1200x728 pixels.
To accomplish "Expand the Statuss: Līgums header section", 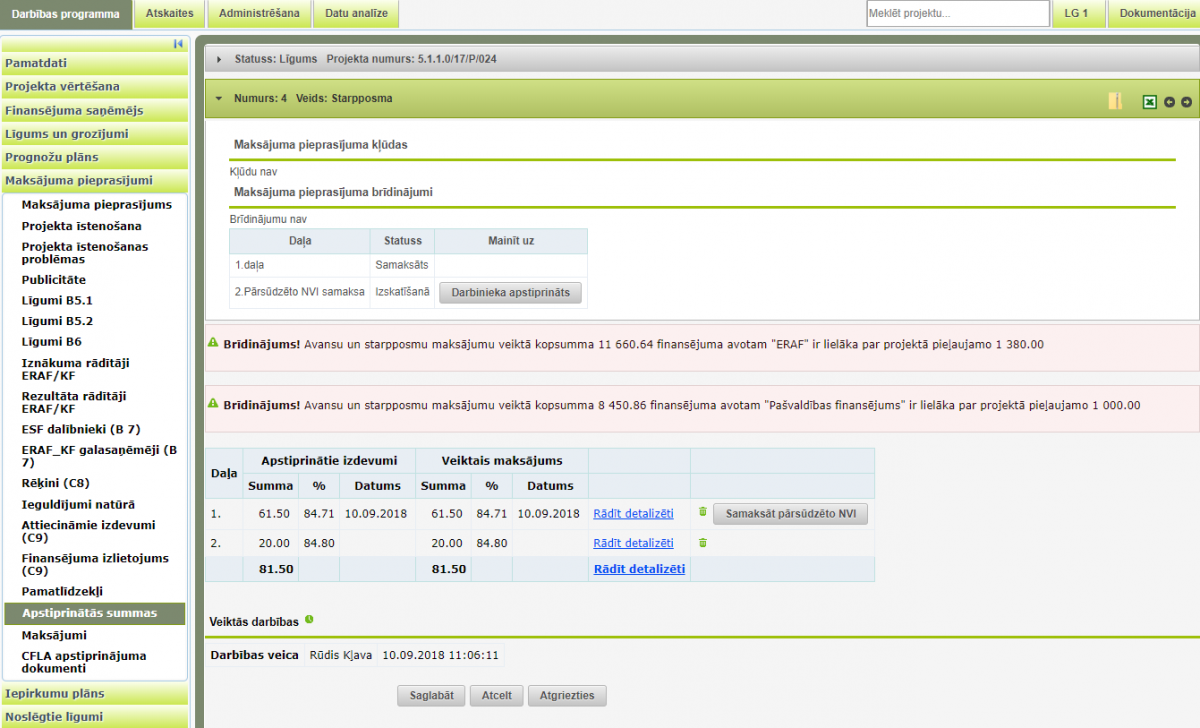I will (219, 59).
